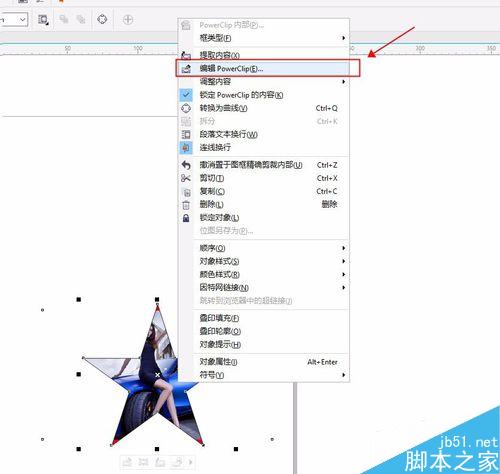Select 删除(L) with the trash icon

tap(264, 204)
